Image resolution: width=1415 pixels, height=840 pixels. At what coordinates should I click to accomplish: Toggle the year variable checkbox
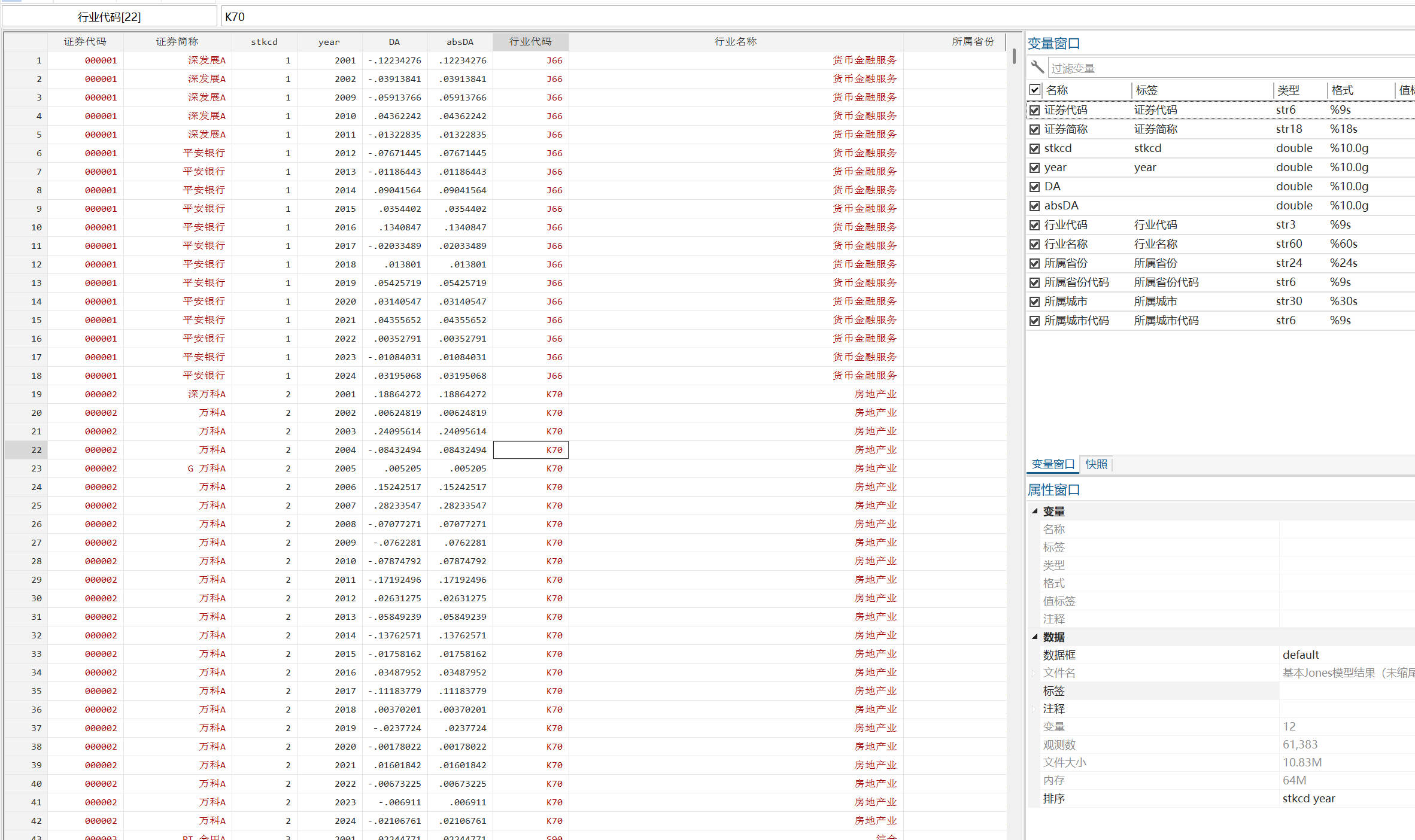(1034, 168)
